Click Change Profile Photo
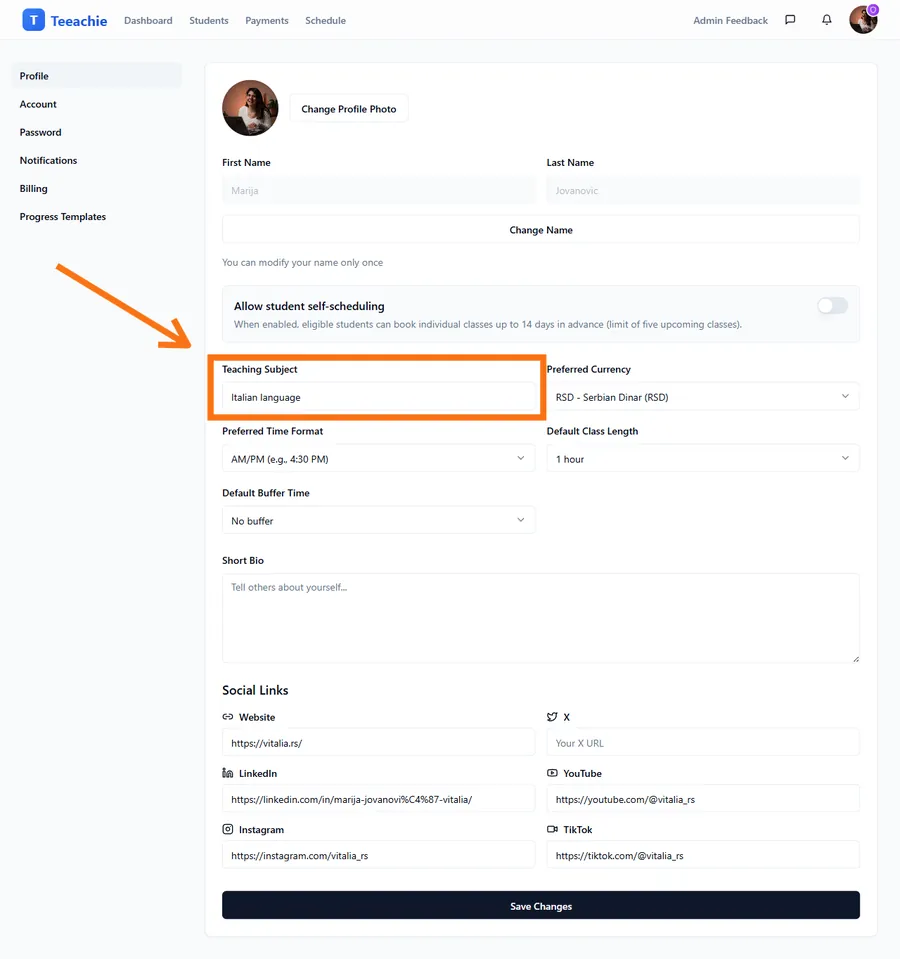900x959 pixels. (348, 108)
